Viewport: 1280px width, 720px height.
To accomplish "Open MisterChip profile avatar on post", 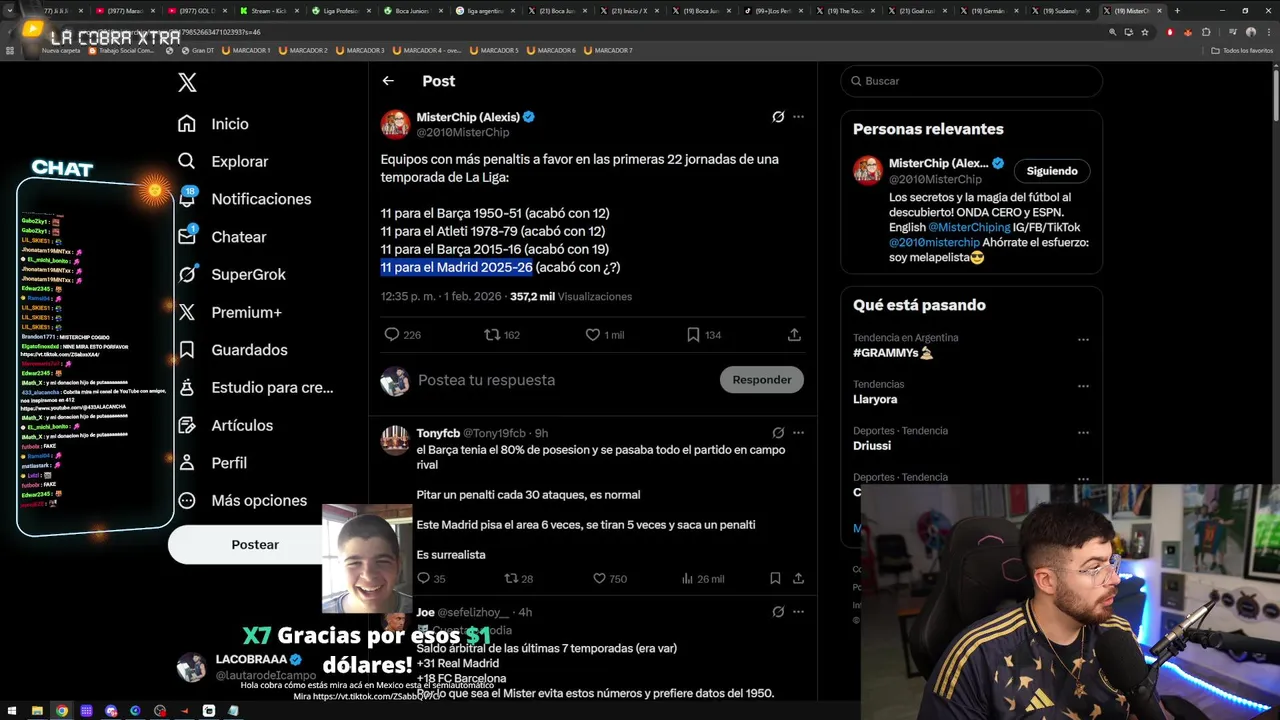I will (395, 124).
